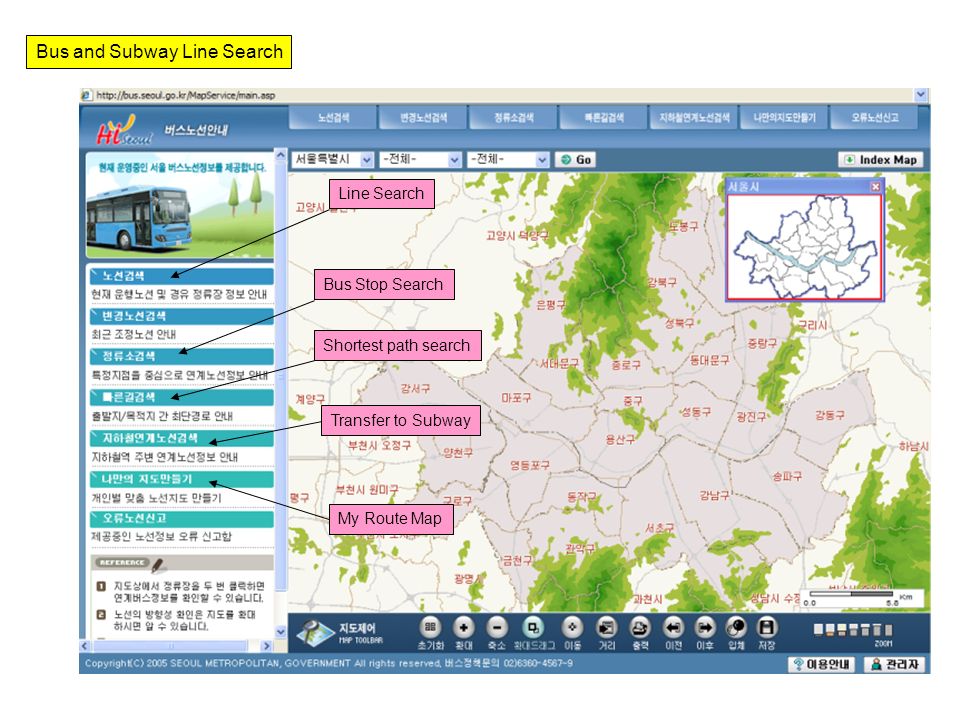The width and height of the screenshot is (960, 720).
Task: Click 강서구 label on the map
Action: [415, 388]
